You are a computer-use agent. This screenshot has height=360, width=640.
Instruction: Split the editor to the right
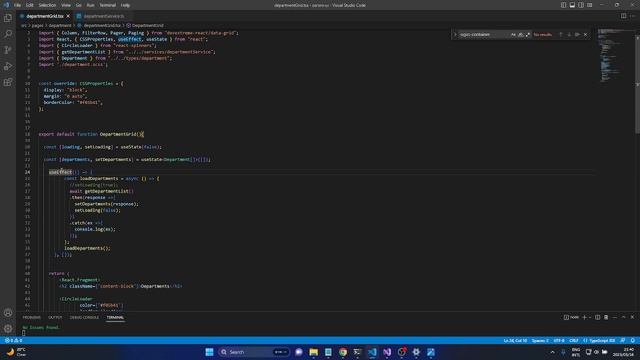coord(623,16)
